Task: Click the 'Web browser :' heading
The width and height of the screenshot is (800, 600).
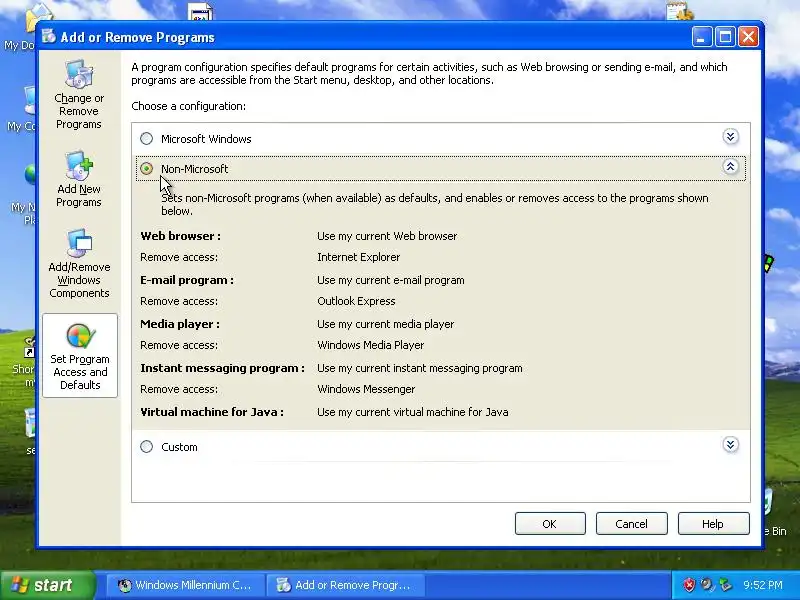Action: tap(181, 236)
